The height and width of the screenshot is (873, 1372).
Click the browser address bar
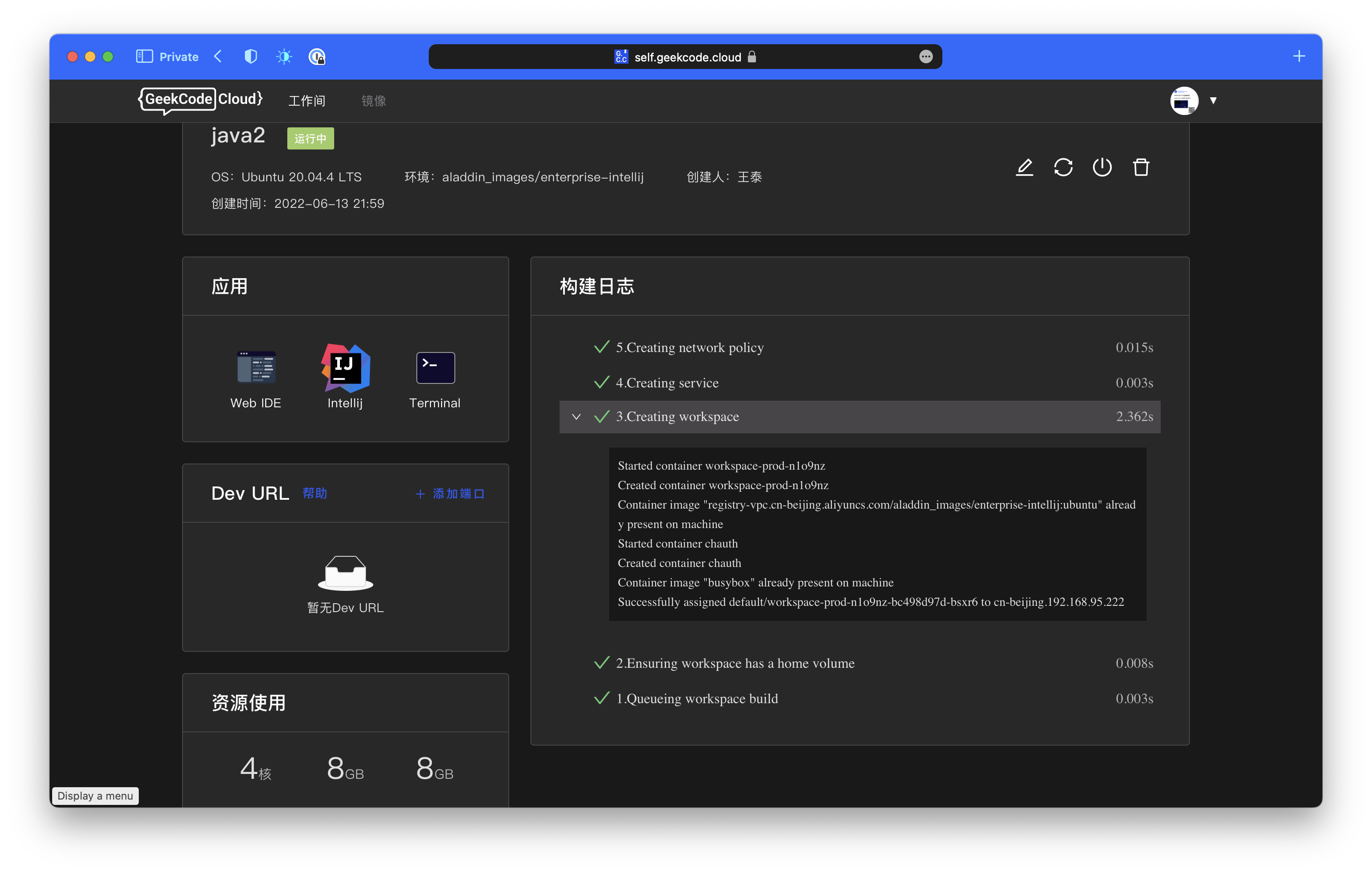[x=684, y=56]
